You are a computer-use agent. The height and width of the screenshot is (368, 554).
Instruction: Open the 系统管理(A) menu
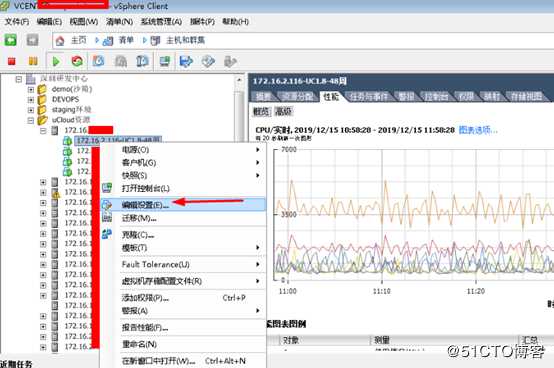161,22
